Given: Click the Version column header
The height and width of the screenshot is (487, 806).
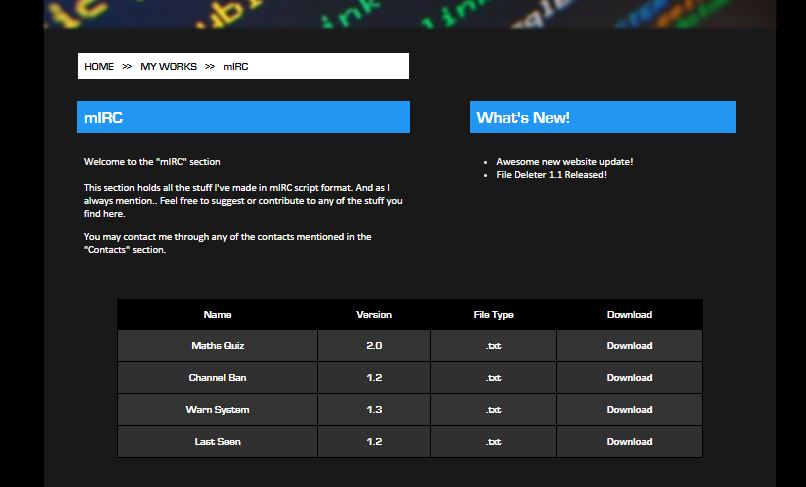Looking at the screenshot, I should point(374,314).
